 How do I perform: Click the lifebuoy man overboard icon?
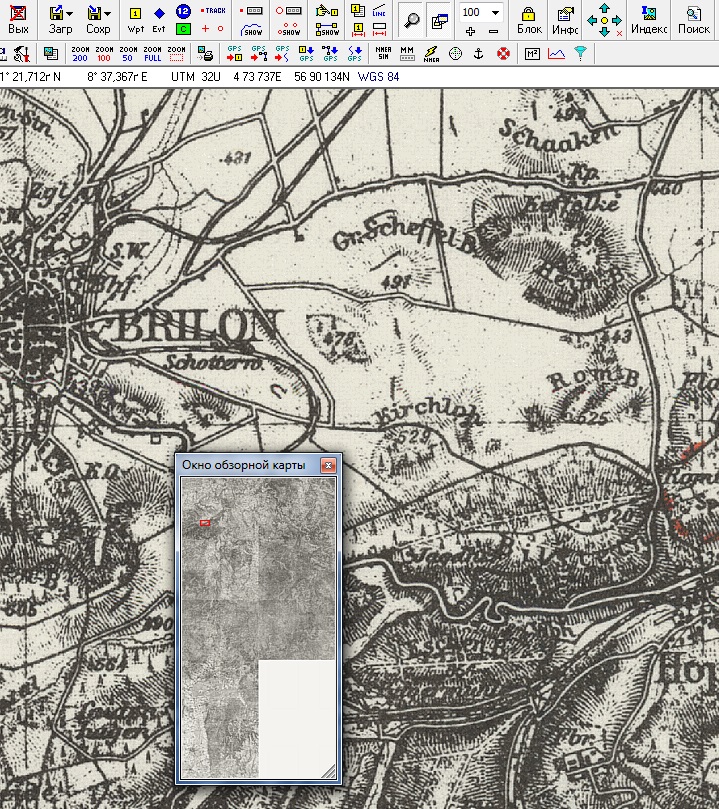point(503,53)
